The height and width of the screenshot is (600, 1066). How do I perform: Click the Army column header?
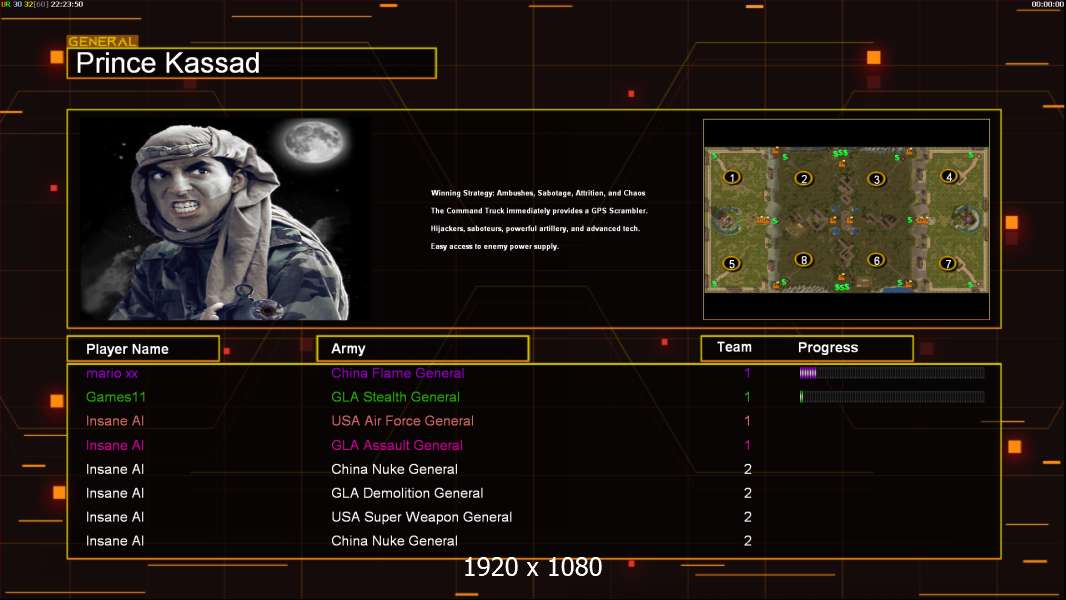coord(423,349)
